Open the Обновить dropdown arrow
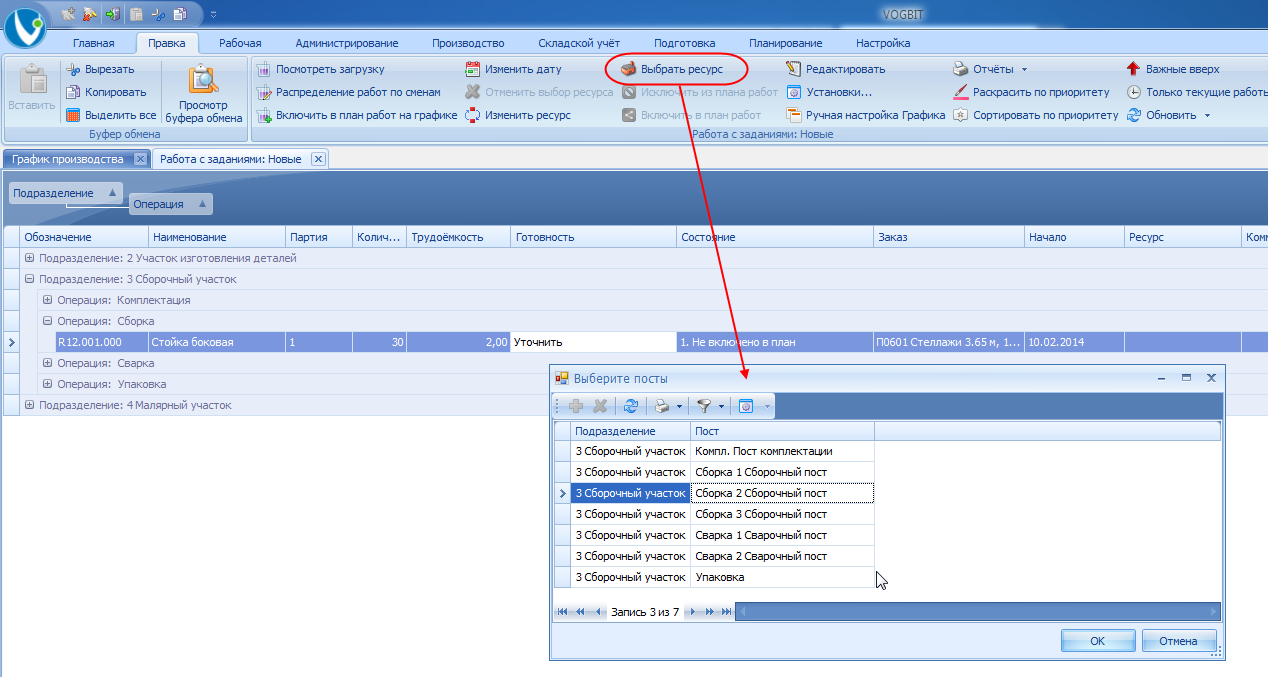1268x677 pixels. (x=1207, y=116)
